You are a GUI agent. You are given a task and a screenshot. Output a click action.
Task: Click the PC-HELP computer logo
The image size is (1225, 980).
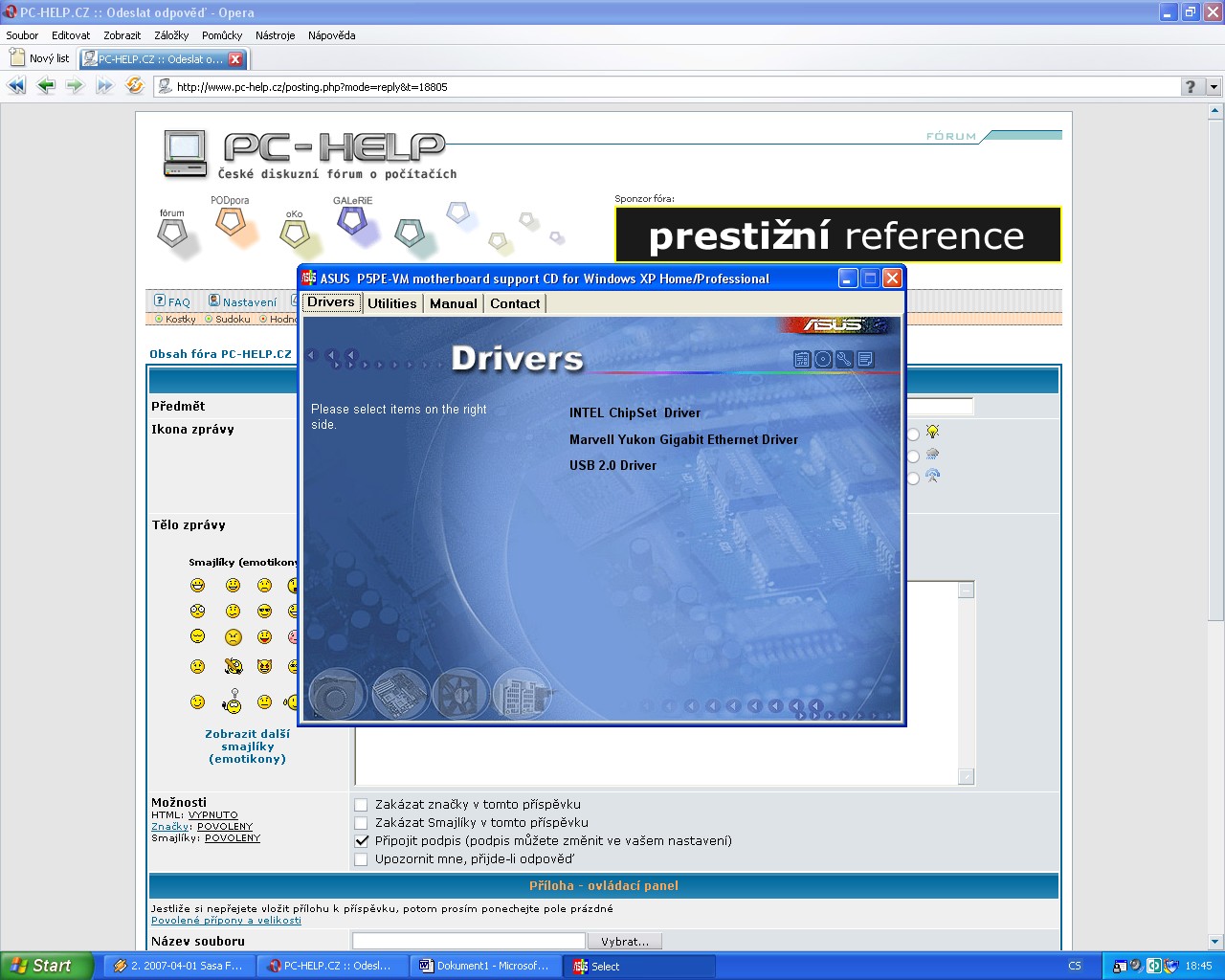pos(186,154)
